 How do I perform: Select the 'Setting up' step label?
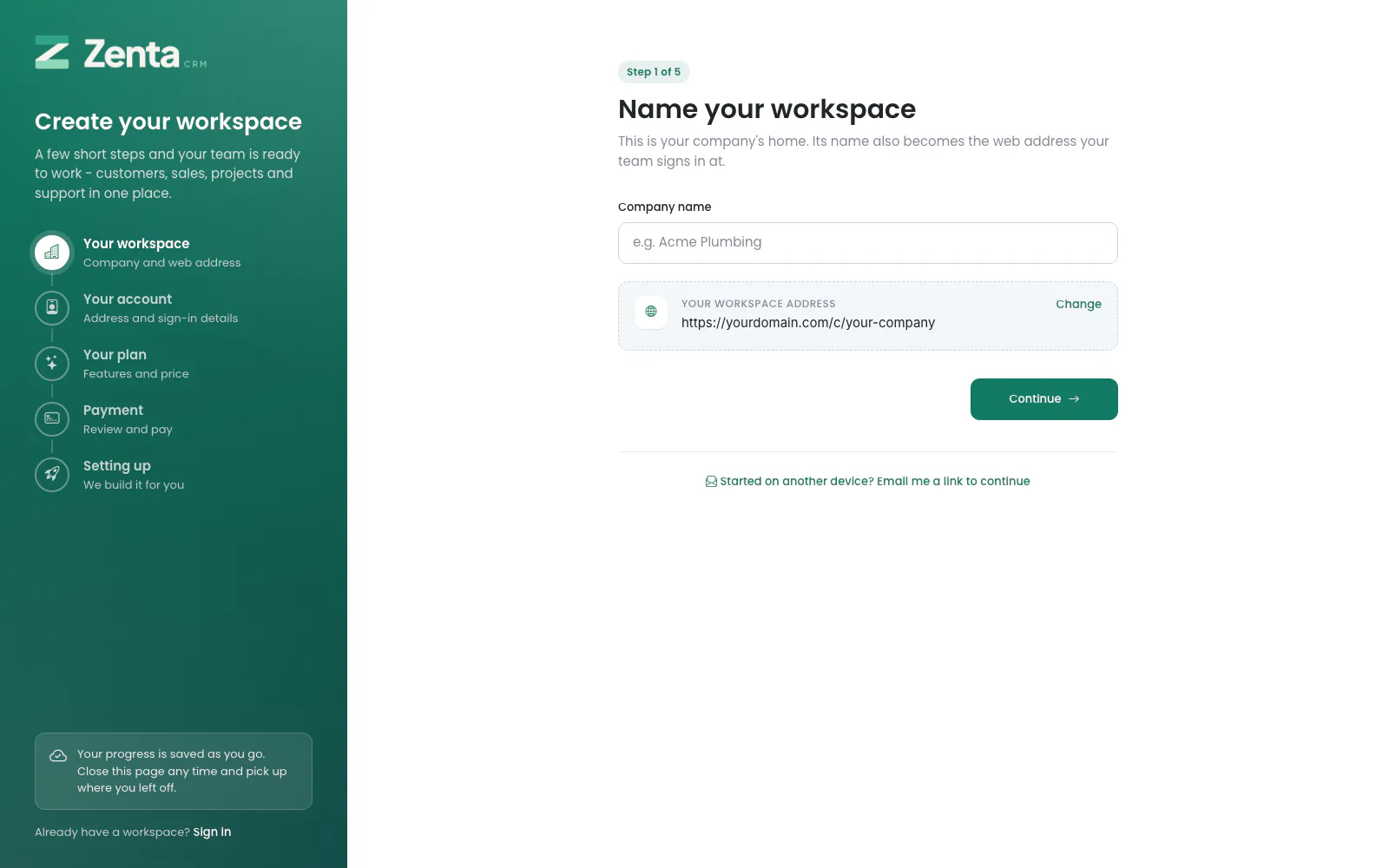click(x=117, y=466)
